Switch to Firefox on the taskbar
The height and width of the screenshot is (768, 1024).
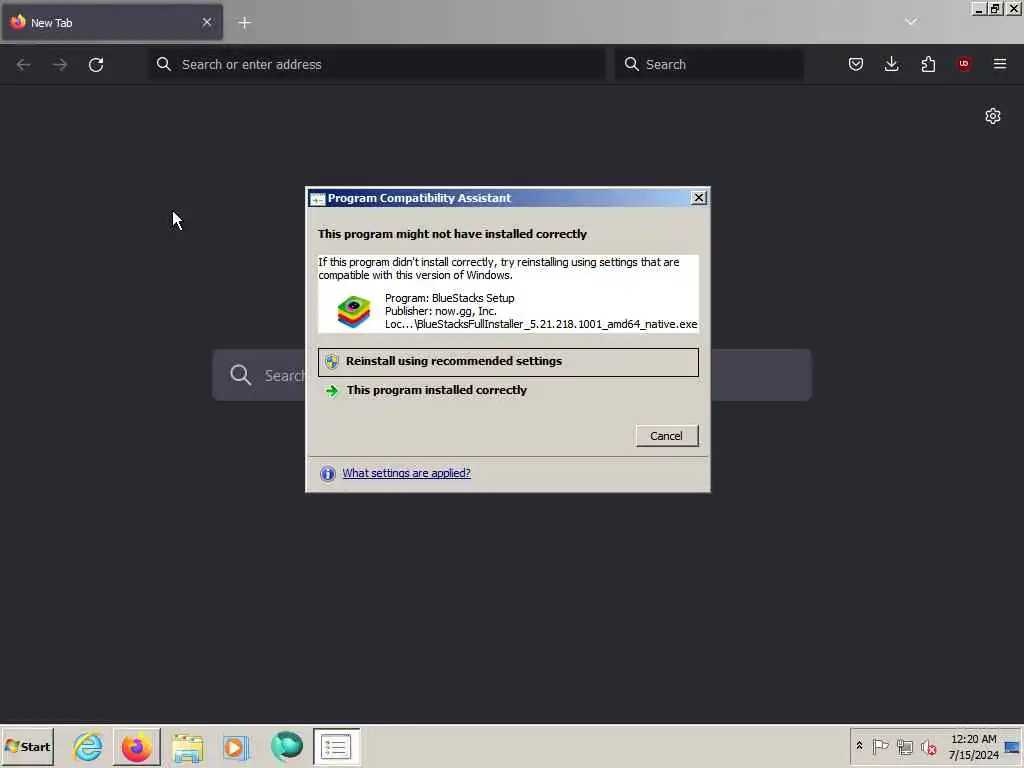(x=136, y=746)
